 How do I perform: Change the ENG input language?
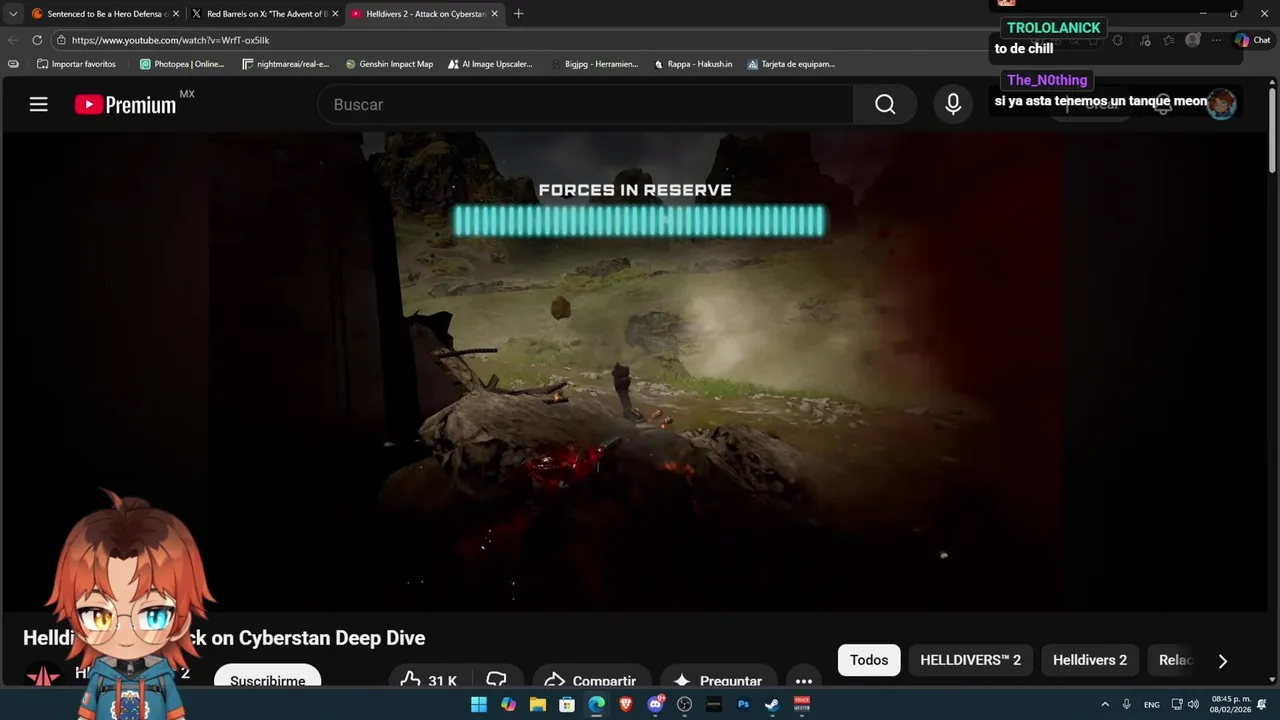point(1152,704)
